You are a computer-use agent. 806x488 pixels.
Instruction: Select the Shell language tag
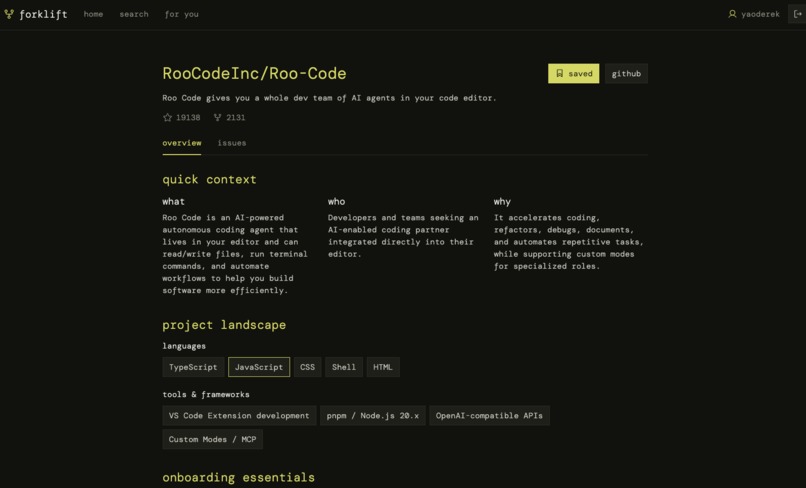344,367
